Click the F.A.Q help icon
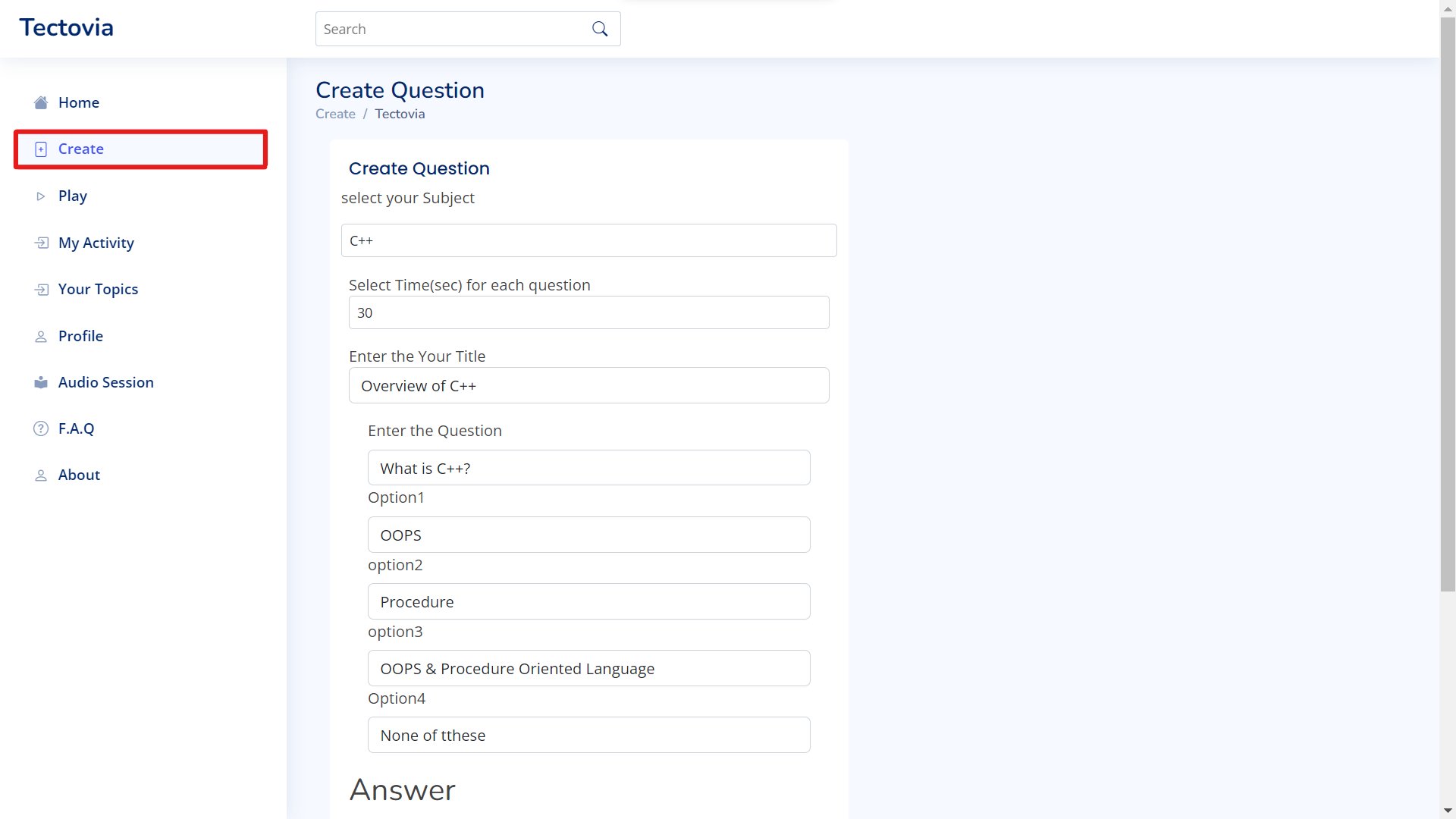Viewport: 1456px width, 819px height. tap(40, 428)
